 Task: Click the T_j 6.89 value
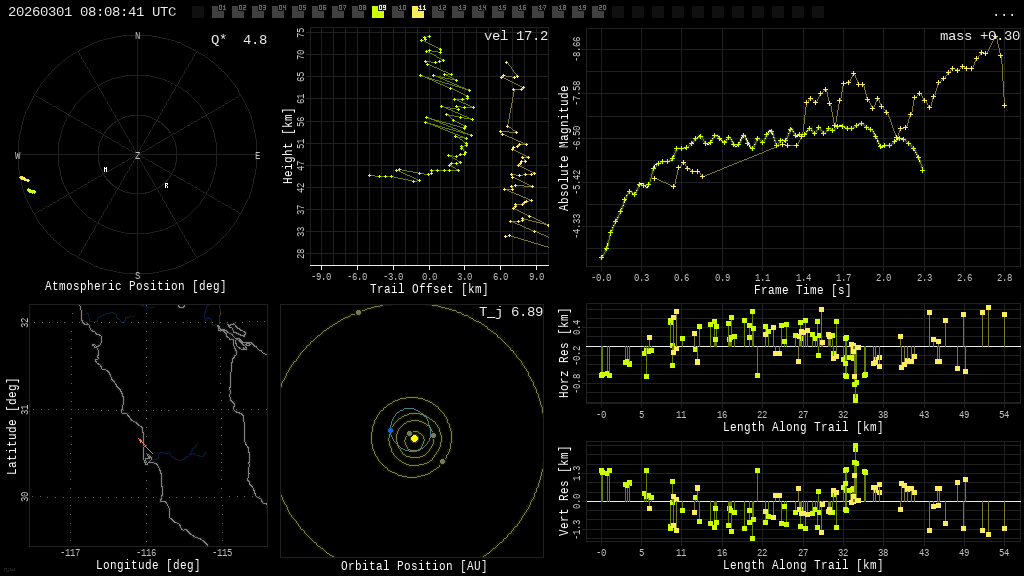coord(510,313)
